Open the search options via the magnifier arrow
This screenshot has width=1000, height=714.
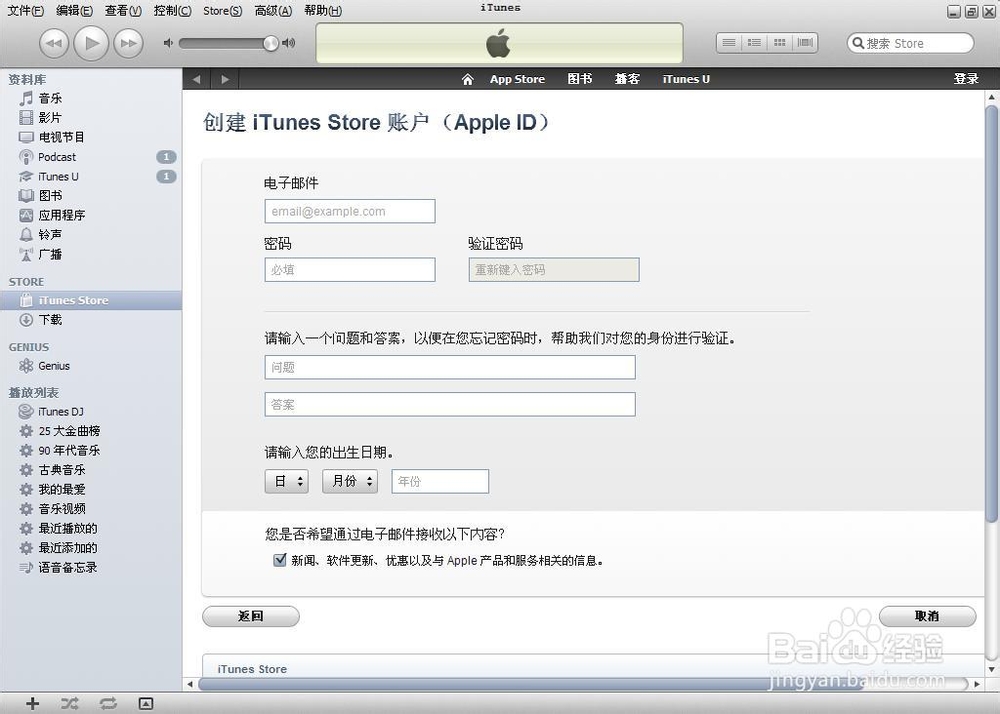860,43
